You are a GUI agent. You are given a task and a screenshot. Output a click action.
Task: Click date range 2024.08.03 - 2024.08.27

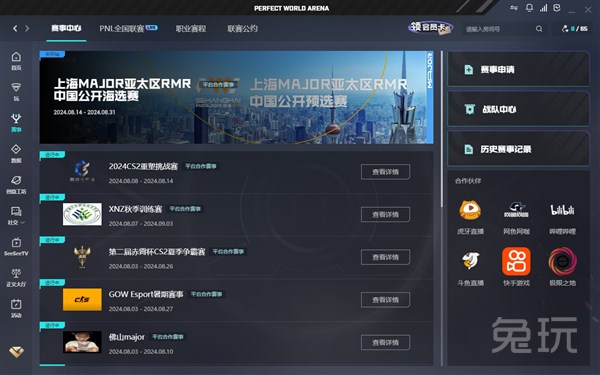tap(141, 309)
